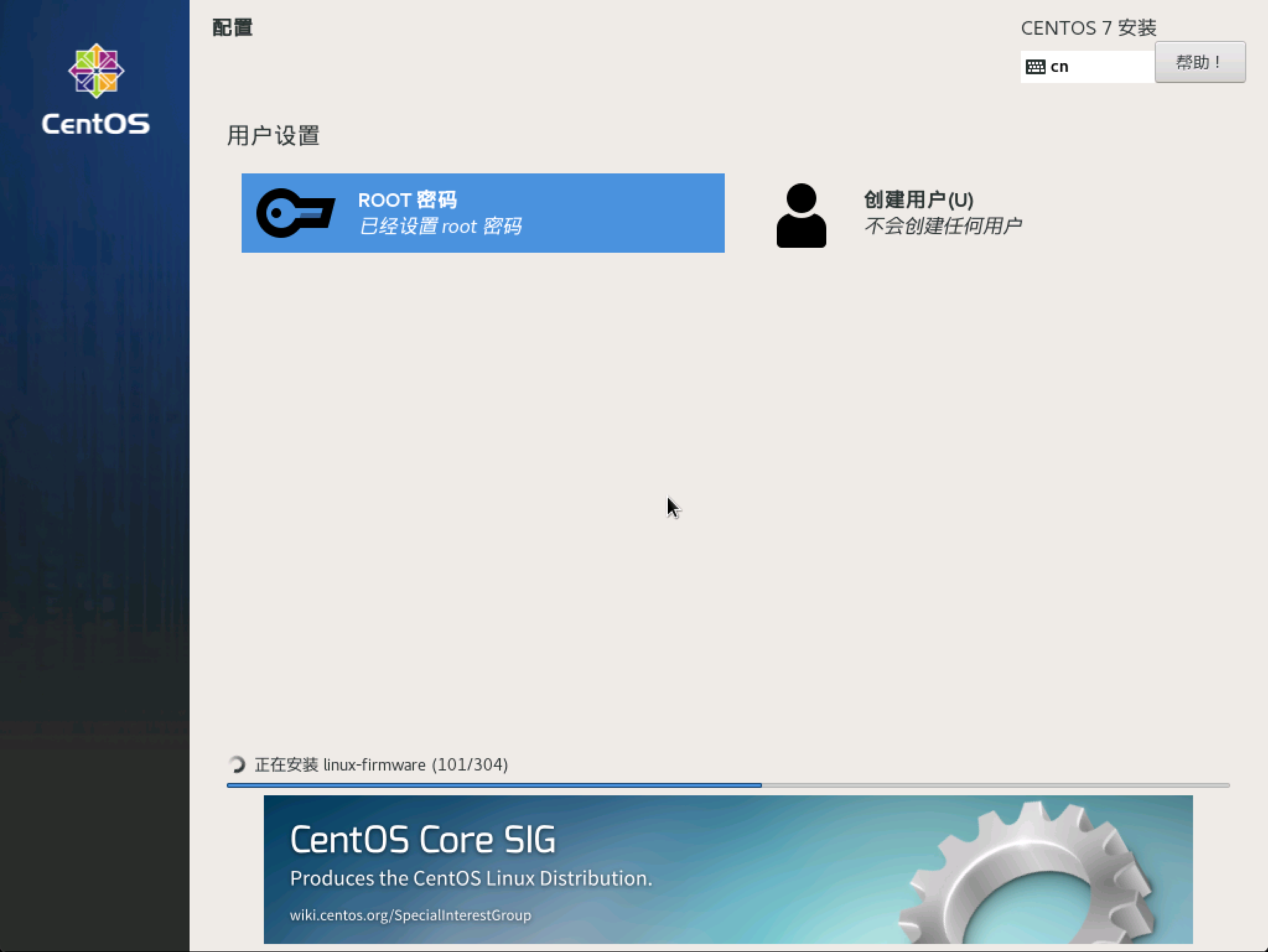Click the 帮助！ button
Image resolution: width=1268 pixels, height=952 pixels.
(x=1200, y=62)
